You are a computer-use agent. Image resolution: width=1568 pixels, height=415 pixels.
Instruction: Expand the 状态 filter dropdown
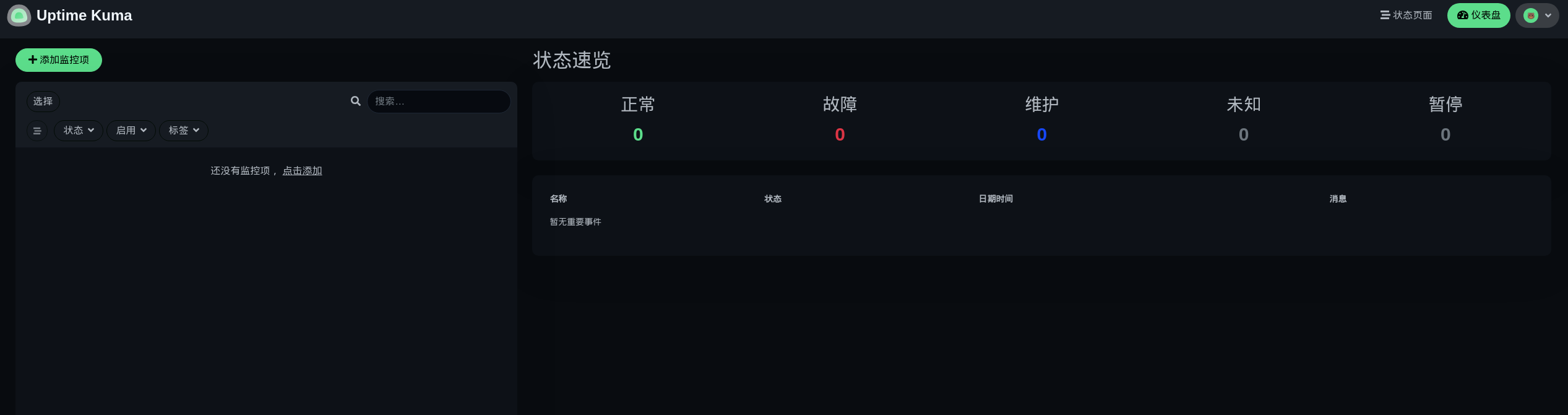[79, 131]
